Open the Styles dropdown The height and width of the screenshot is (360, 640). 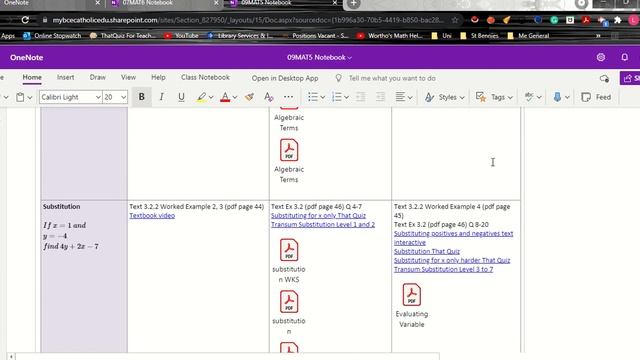pos(444,97)
